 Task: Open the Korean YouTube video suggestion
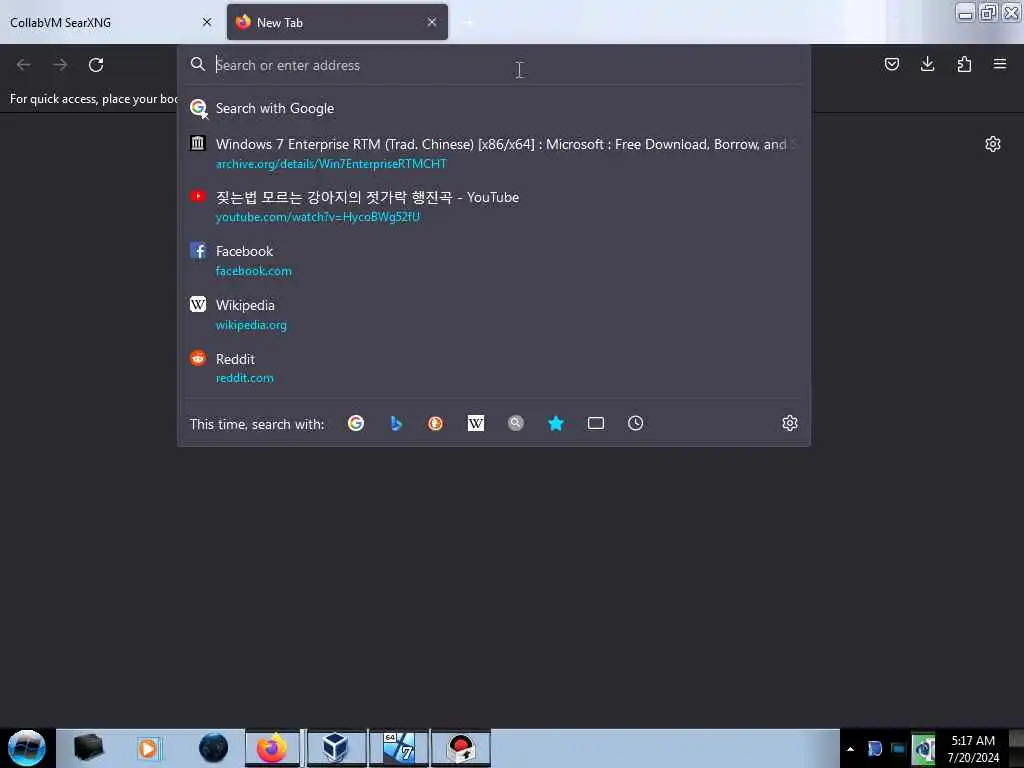[x=494, y=206]
